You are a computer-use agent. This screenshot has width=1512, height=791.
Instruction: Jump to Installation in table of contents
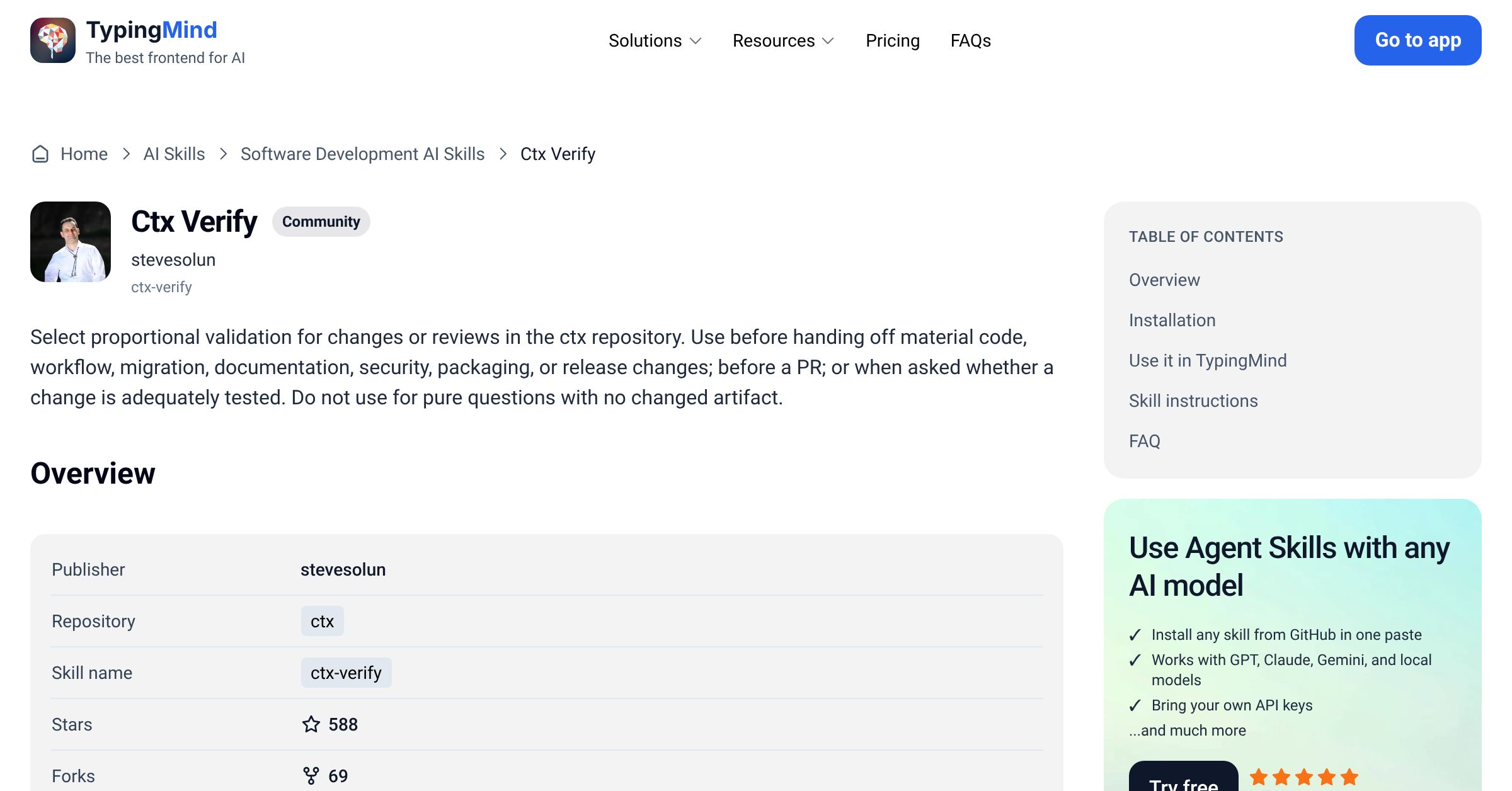click(1172, 320)
